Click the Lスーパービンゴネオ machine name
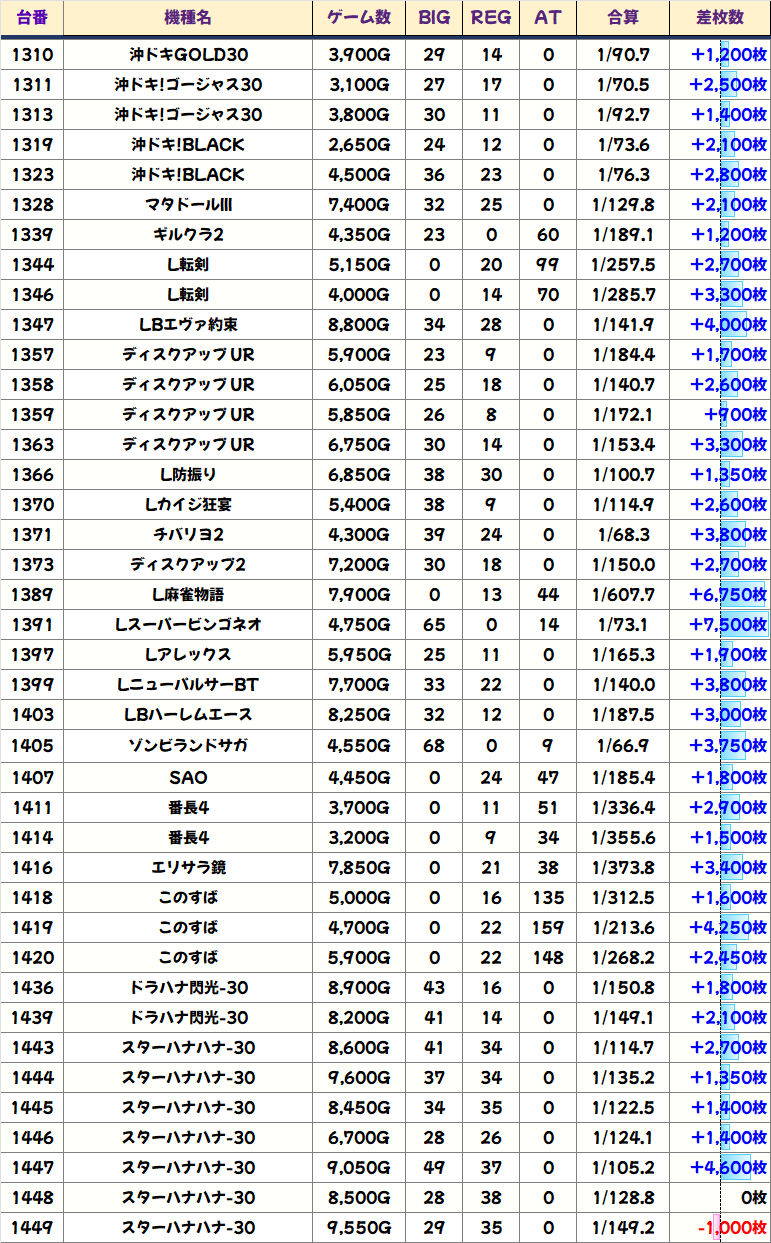Image resolution: width=771 pixels, height=1243 pixels. click(188, 625)
